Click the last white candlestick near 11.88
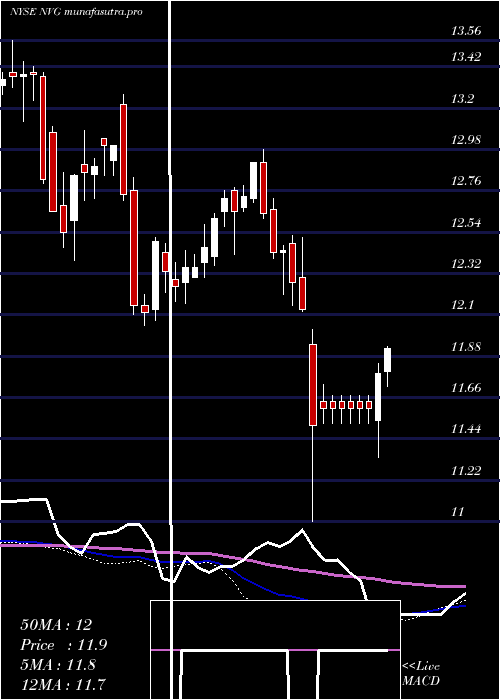The height and width of the screenshot is (700, 500). coord(388,360)
